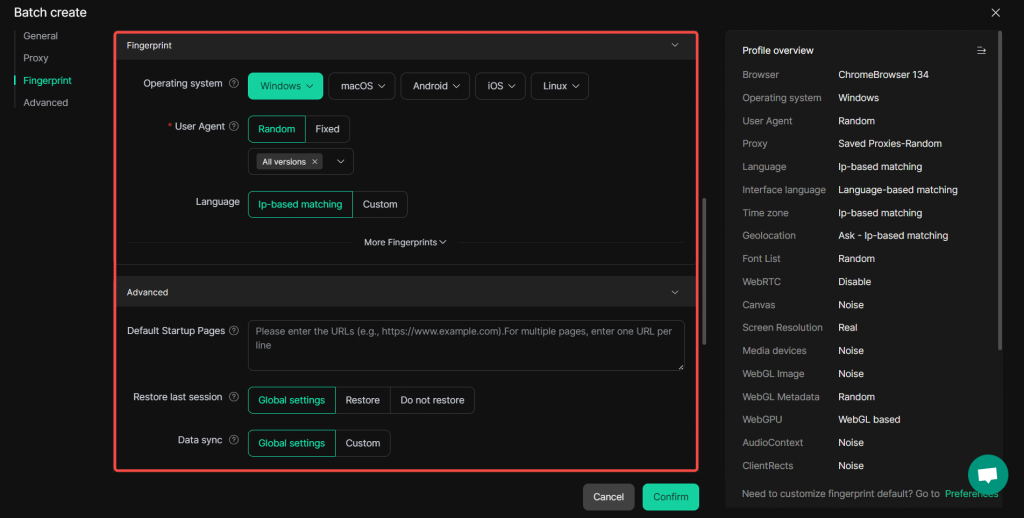Click the Default Startup Pages text area
1024x518 pixels.
tap(466, 345)
